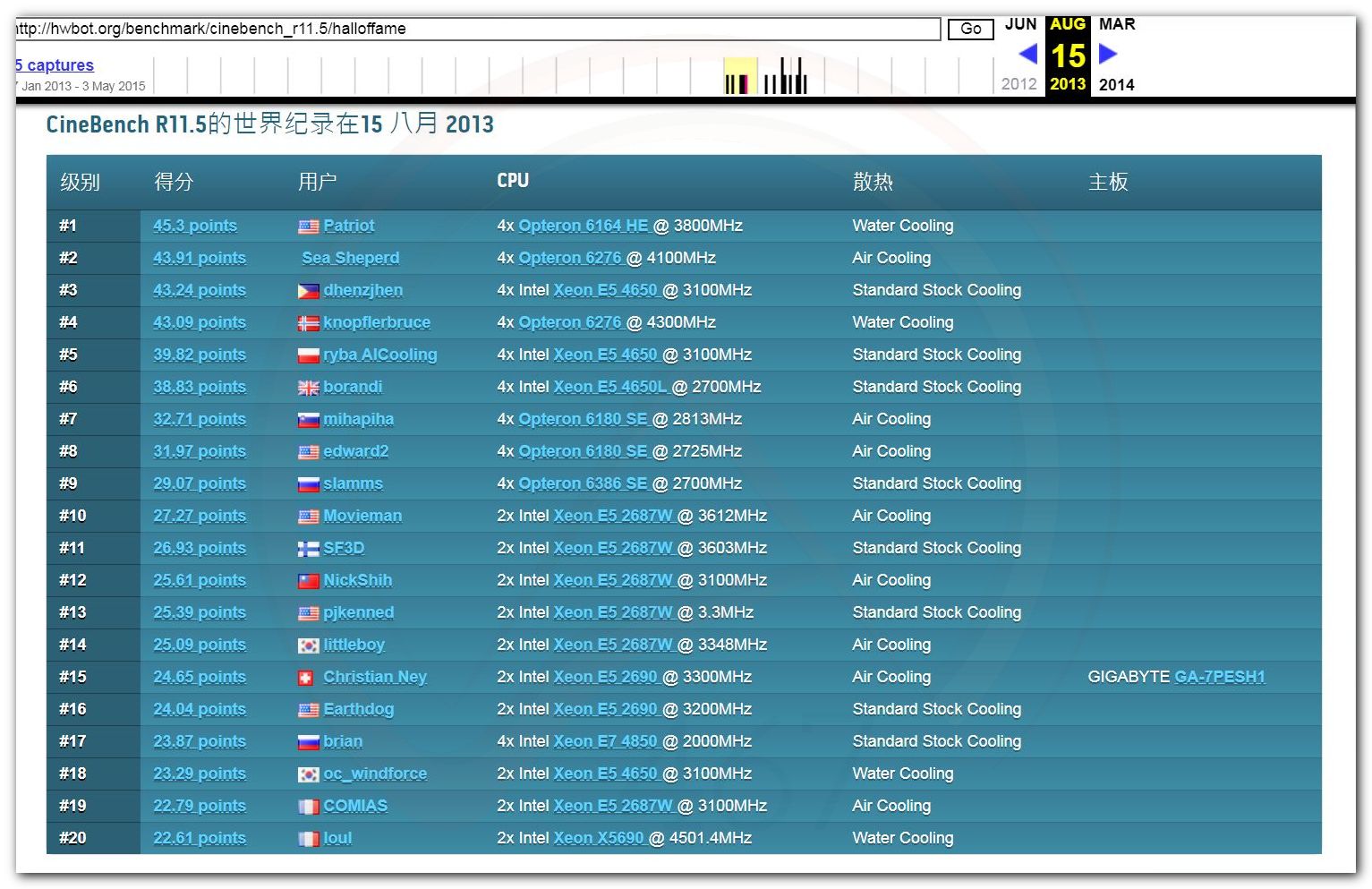The image size is (1372, 889).
Task: Visit knopflerbruce's profile
Action: pyautogui.click(x=377, y=322)
